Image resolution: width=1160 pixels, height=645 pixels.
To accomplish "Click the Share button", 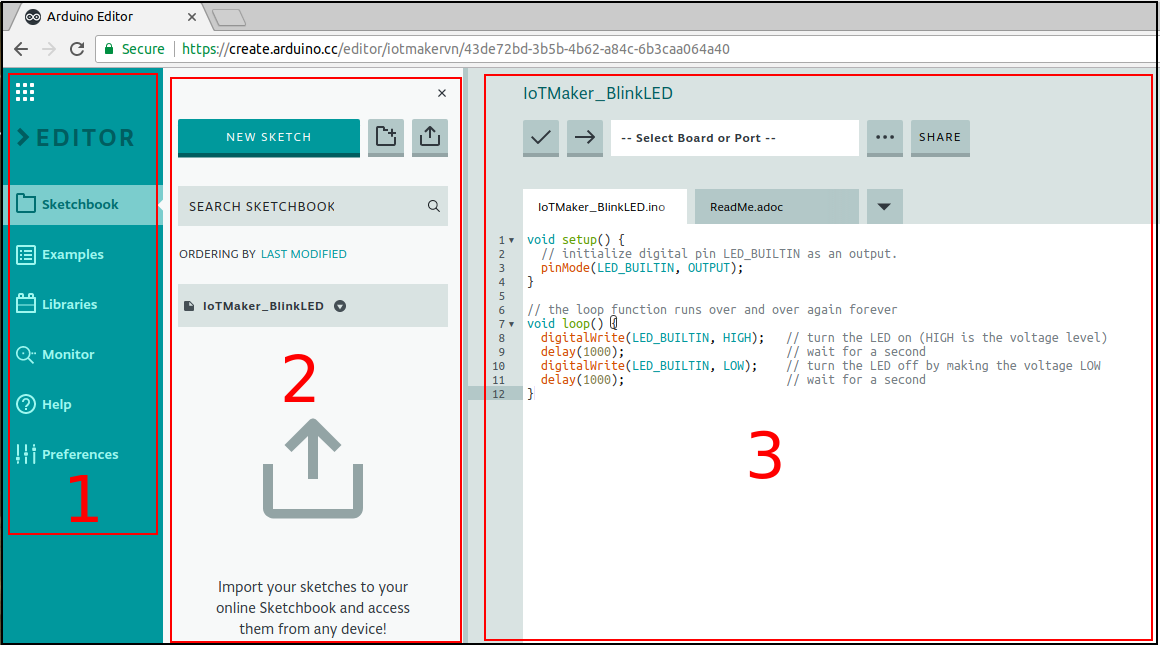I will tap(940, 138).
